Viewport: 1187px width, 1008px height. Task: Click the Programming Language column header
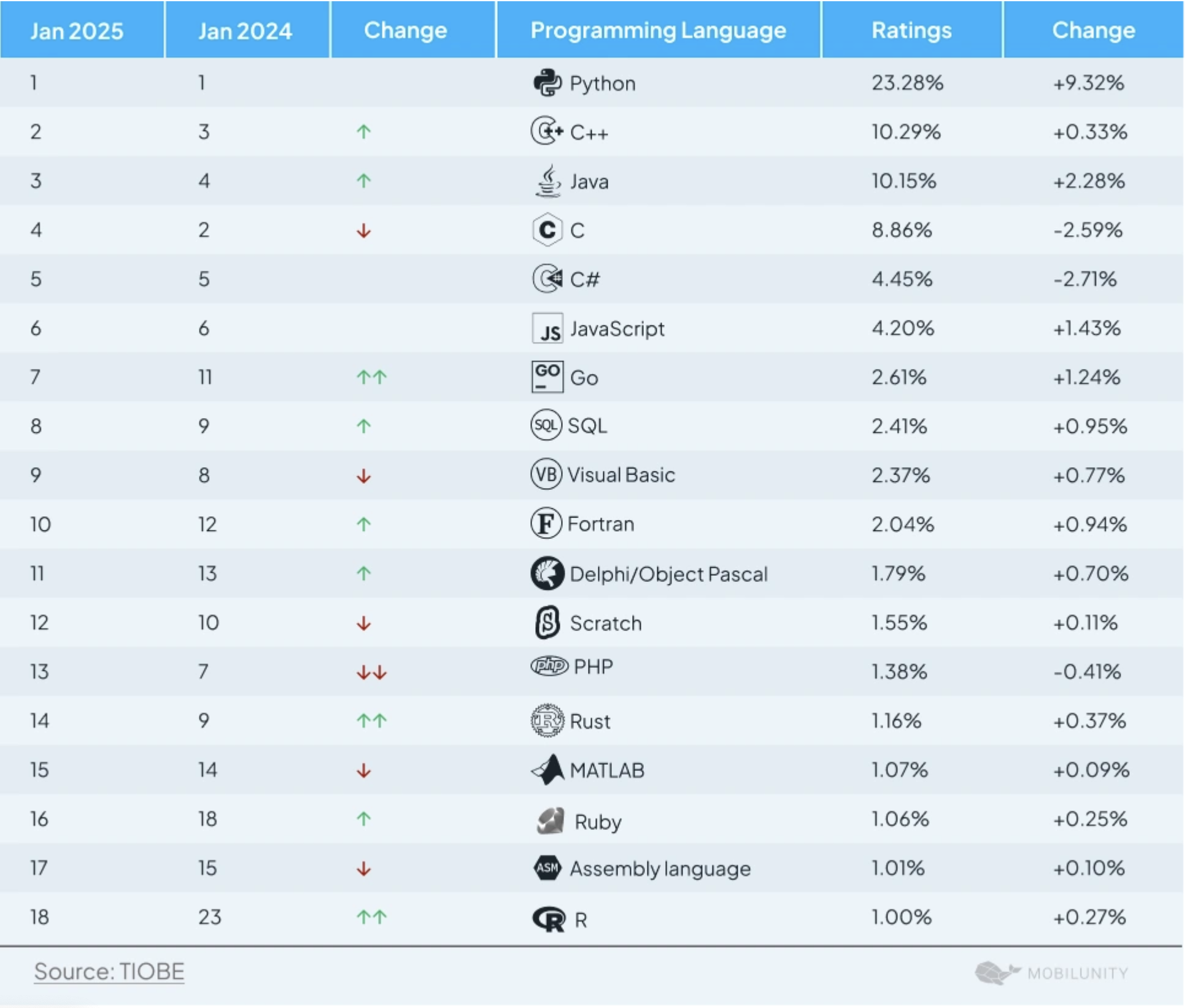click(658, 30)
